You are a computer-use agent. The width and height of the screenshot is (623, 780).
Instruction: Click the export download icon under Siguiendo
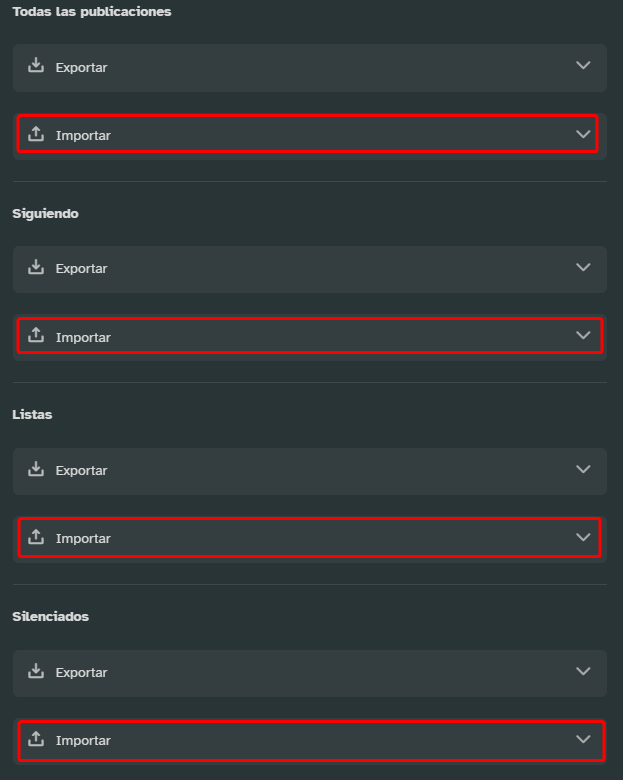[36, 267]
